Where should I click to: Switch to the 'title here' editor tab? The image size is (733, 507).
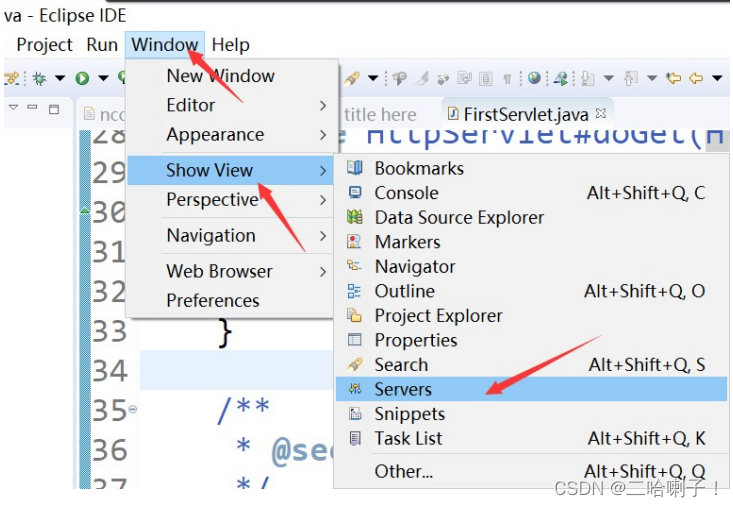[380, 114]
